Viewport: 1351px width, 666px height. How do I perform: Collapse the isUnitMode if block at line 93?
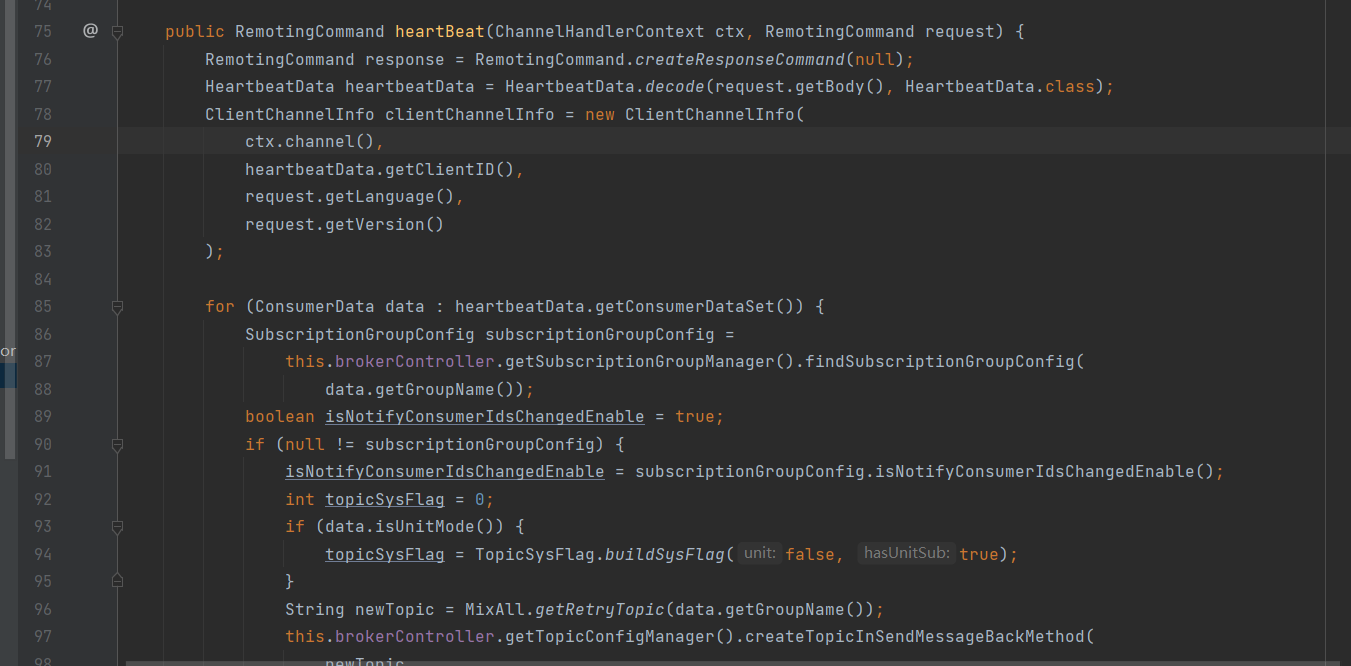tap(117, 526)
